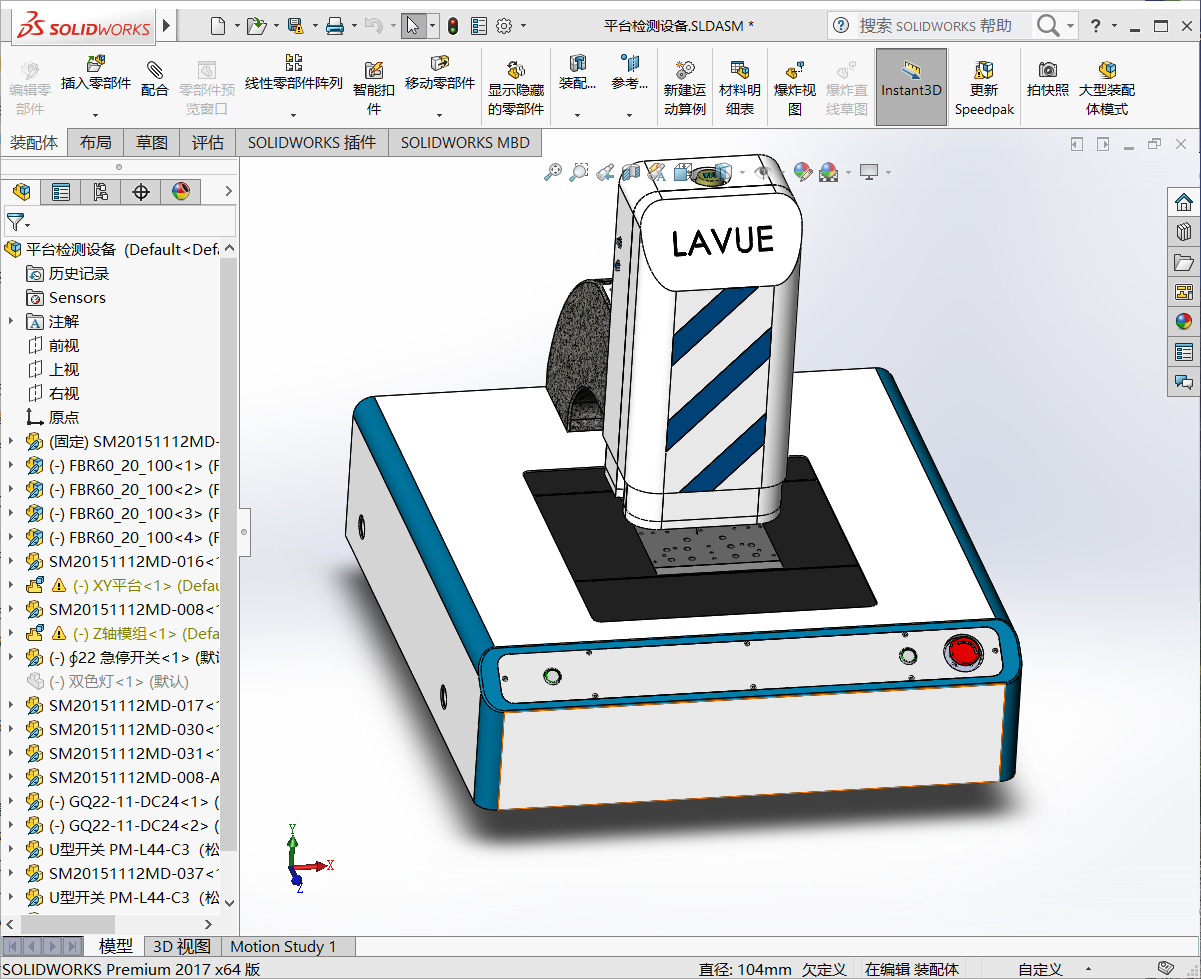Expand the XY平台<1> tree node
The width and height of the screenshot is (1201, 979).
(11, 585)
